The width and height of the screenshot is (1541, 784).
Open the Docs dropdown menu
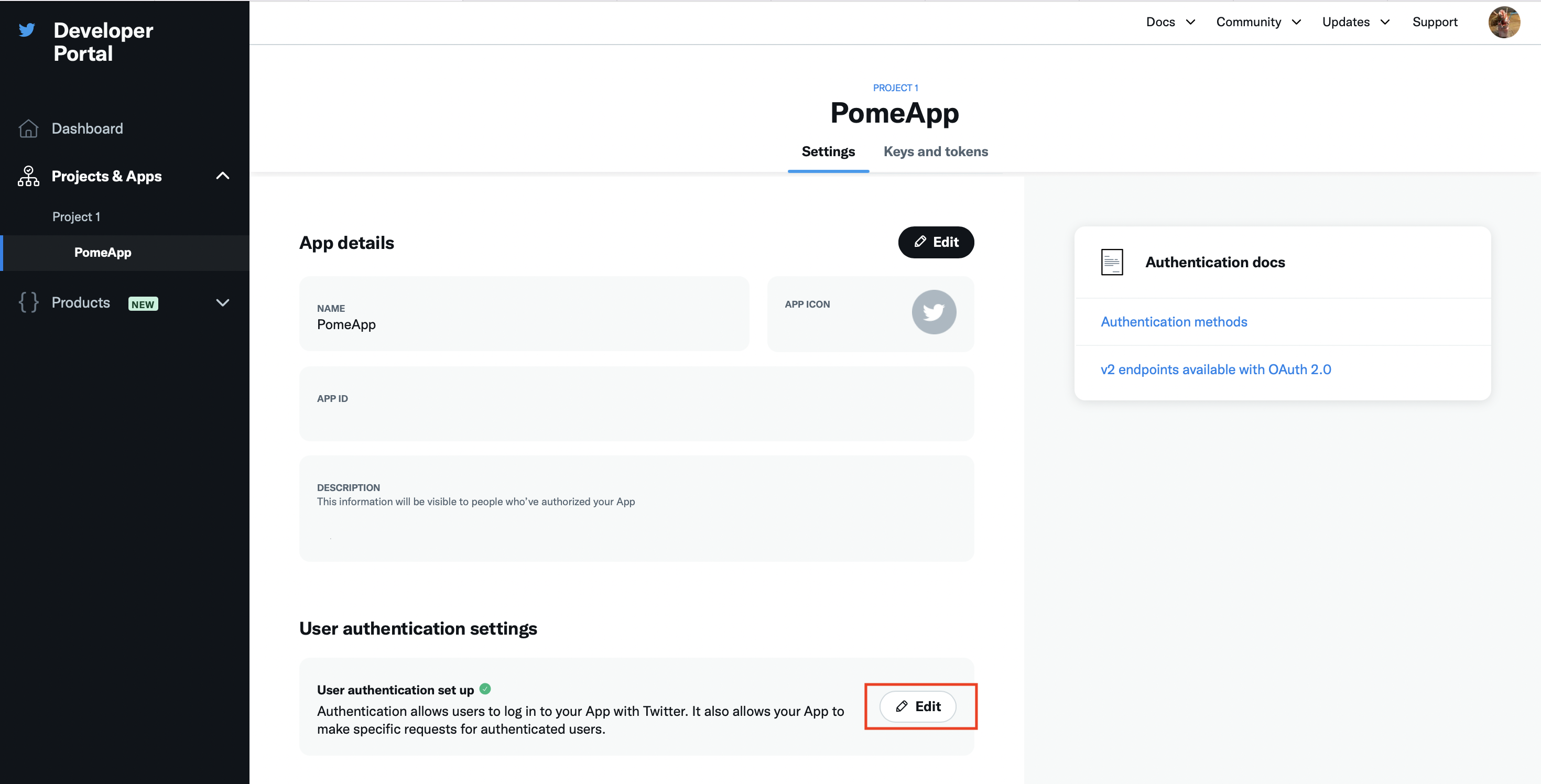click(x=1170, y=22)
